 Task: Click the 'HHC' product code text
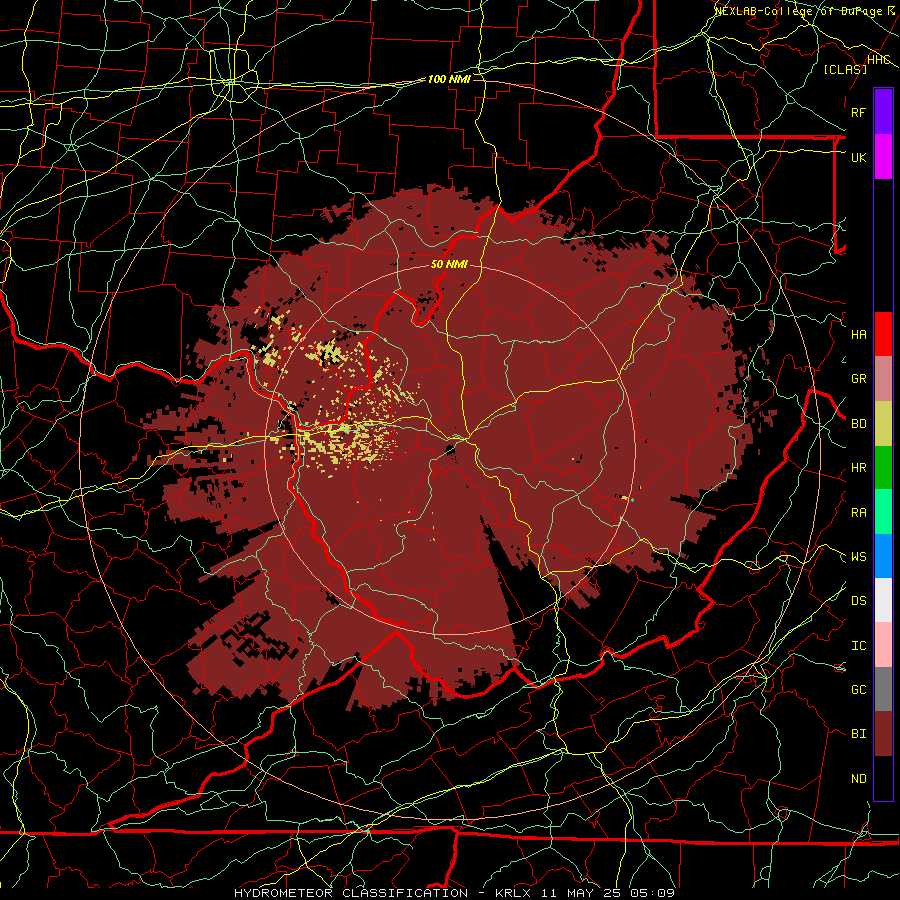[x=878, y=60]
